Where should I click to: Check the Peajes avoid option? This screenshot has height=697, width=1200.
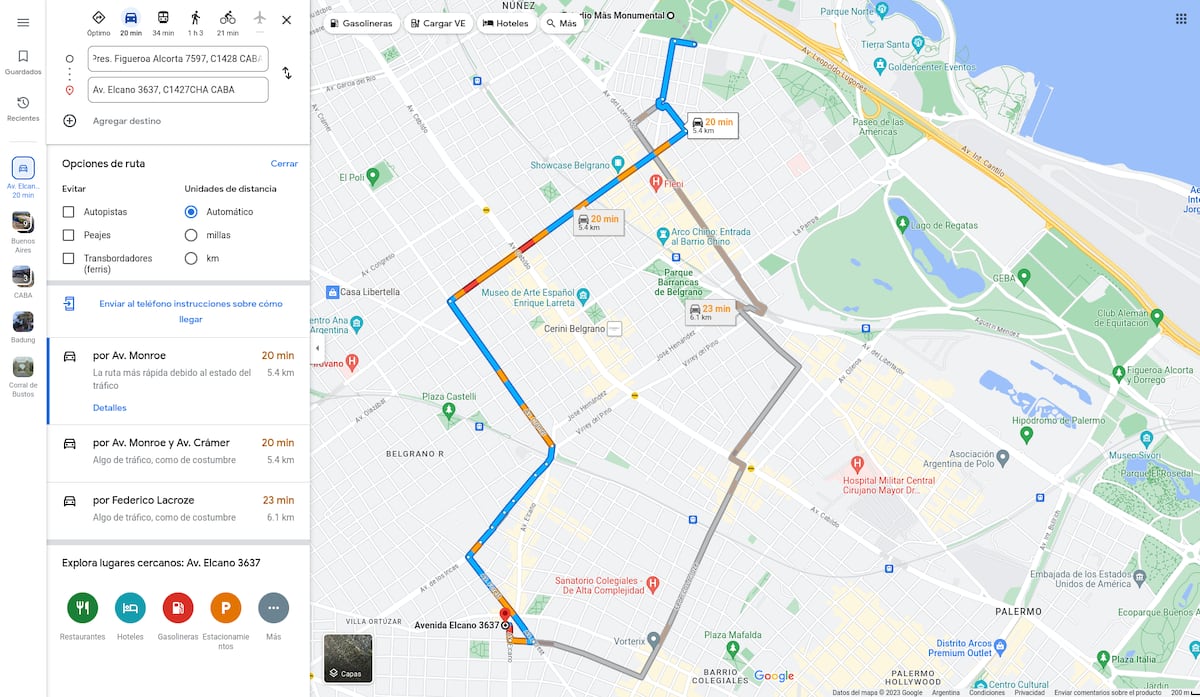[x=68, y=235]
